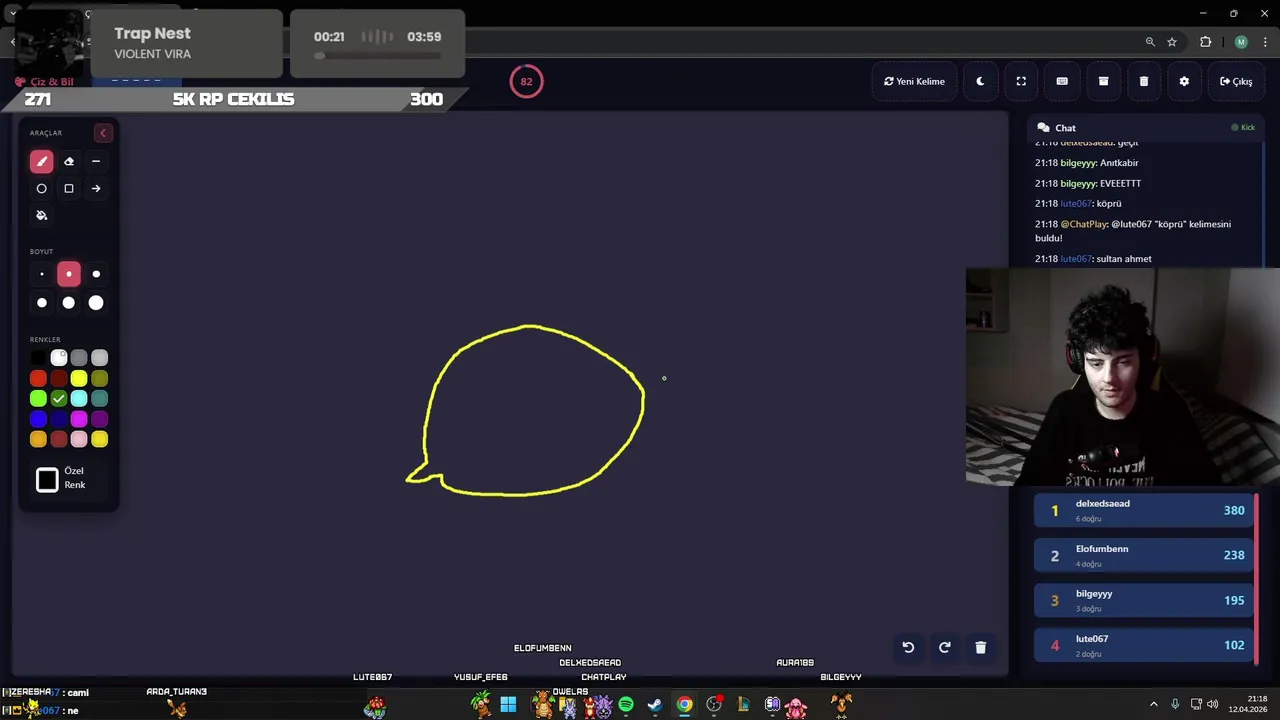The width and height of the screenshot is (1280, 720).
Task: Select the checked dark green swatch
Action: pos(59,399)
